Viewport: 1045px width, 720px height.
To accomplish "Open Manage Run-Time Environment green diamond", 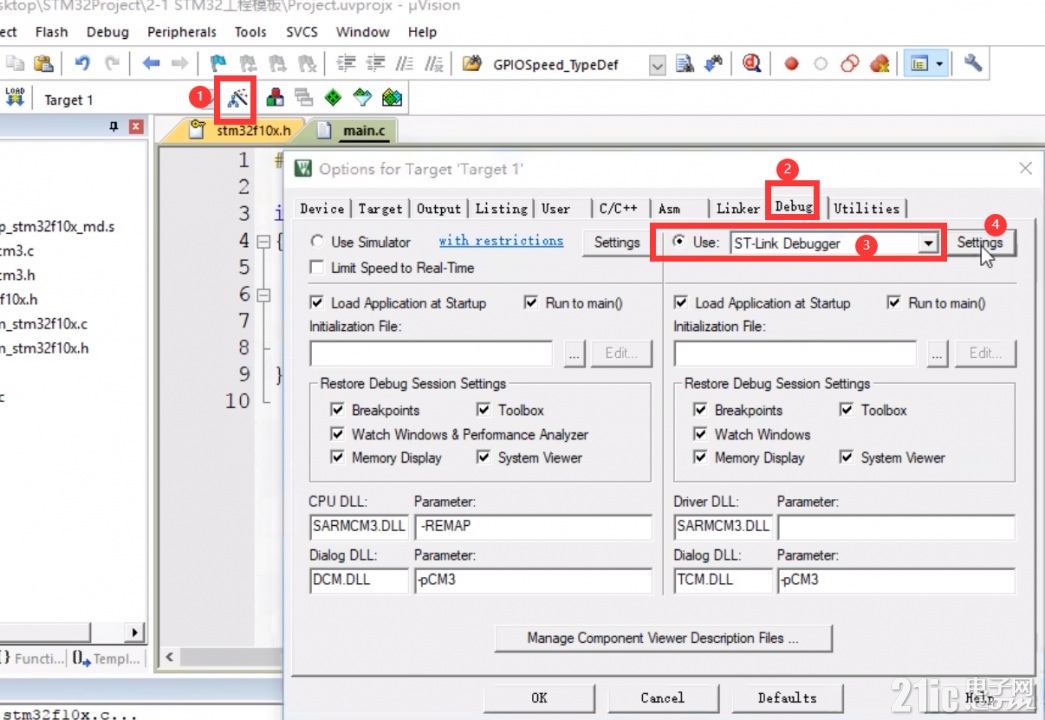I will 333,98.
